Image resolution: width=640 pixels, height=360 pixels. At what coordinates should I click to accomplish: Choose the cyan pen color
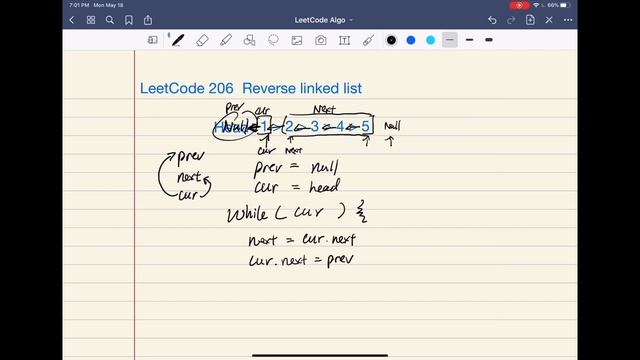pos(431,40)
